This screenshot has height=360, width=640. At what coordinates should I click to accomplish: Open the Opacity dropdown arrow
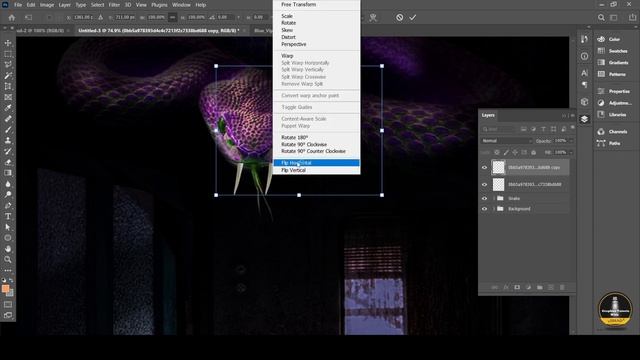click(x=571, y=141)
